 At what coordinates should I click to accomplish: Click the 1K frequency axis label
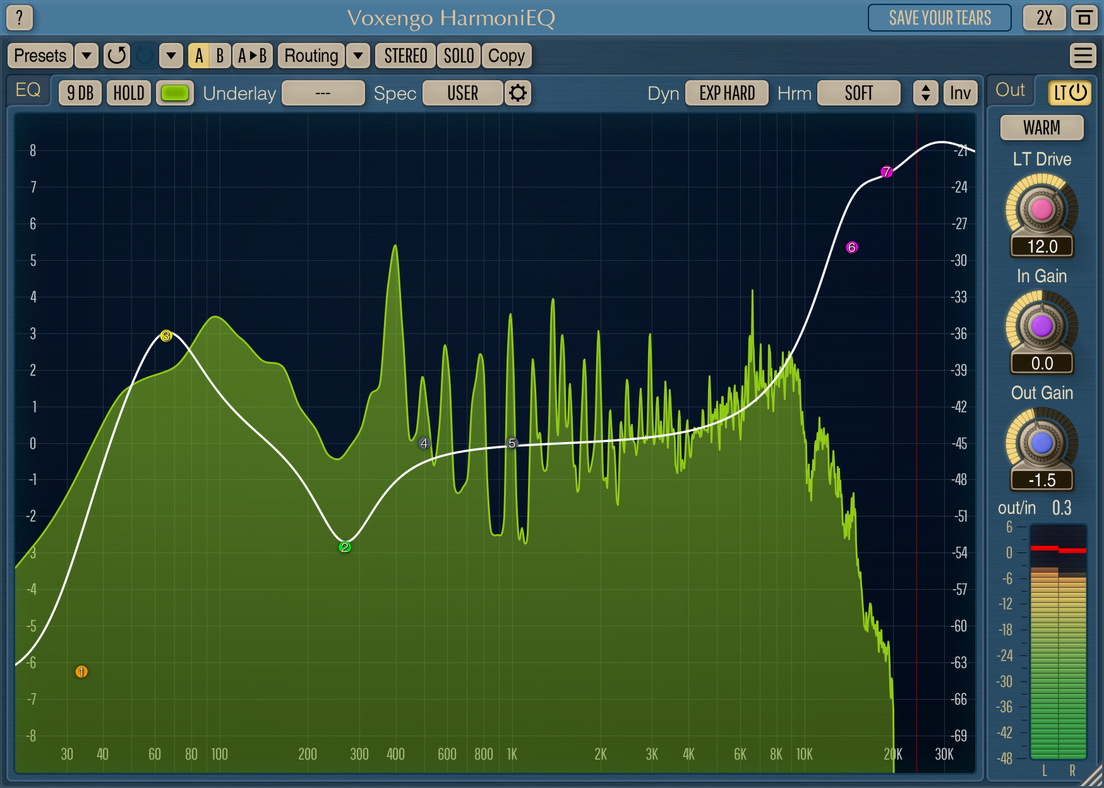click(512, 754)
